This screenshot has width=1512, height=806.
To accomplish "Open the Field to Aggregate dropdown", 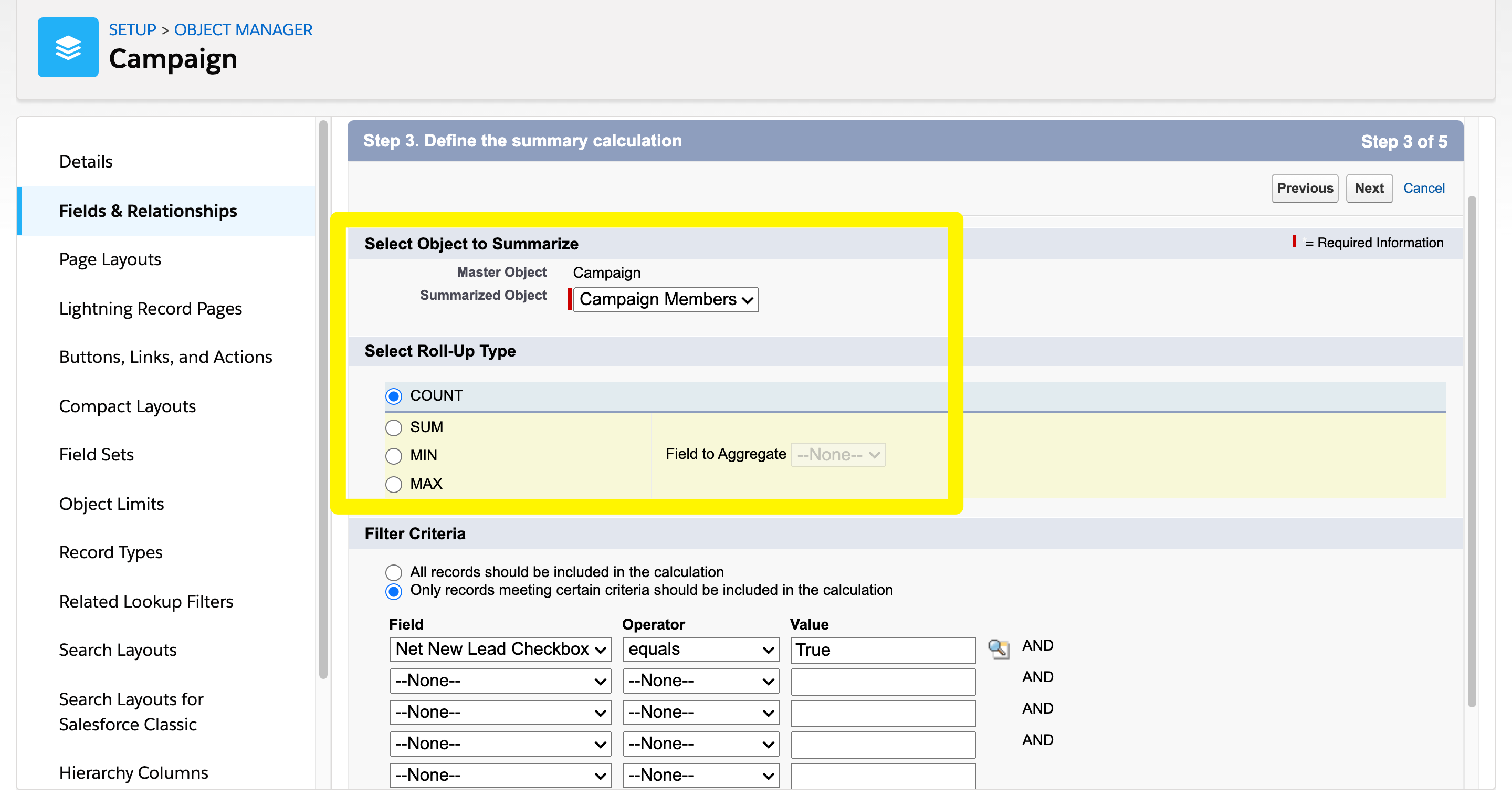I will (x=837, y=454).
